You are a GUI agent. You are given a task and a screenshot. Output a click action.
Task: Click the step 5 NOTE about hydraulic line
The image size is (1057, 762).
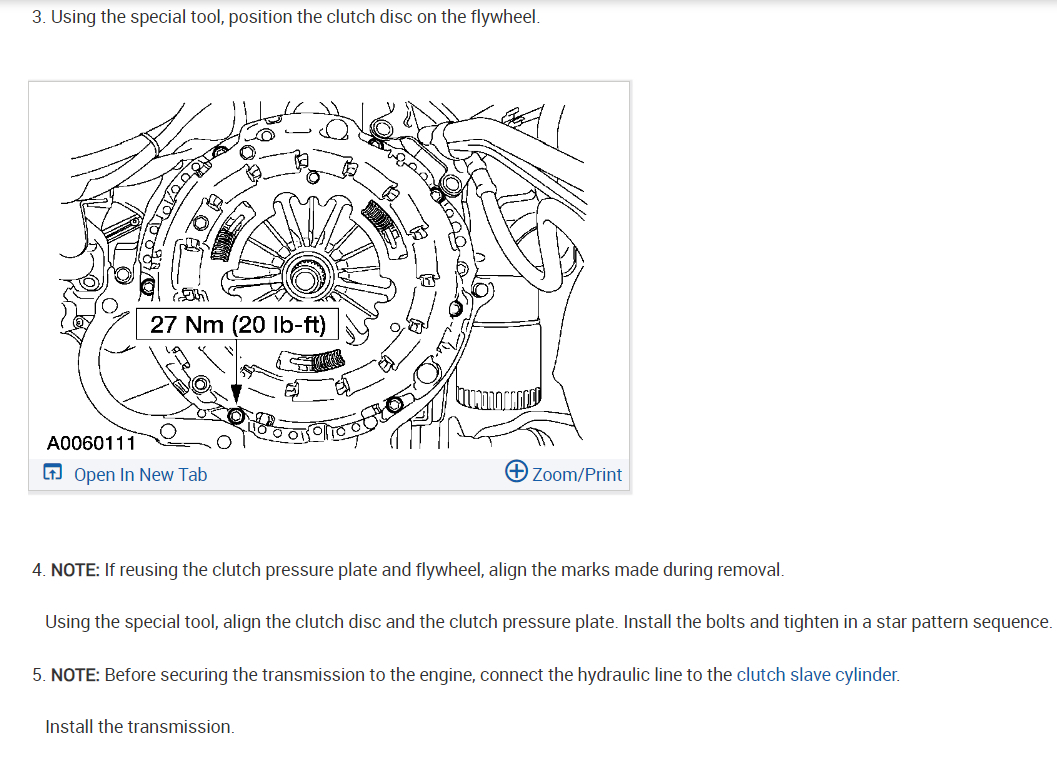point(466,674)
